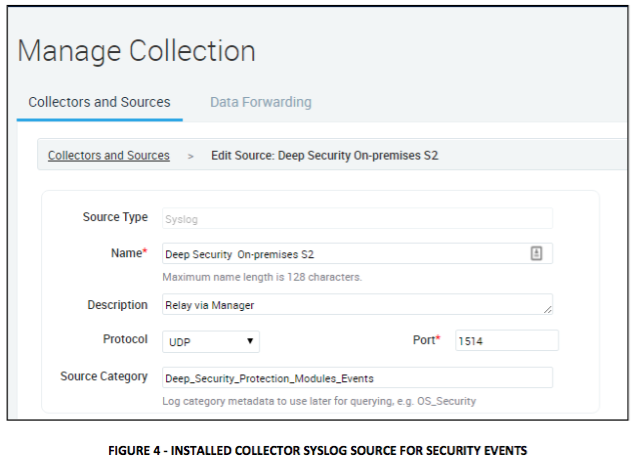Click the Figure 4 caption text
Viewport: 640px width, 464px height.
318,451
